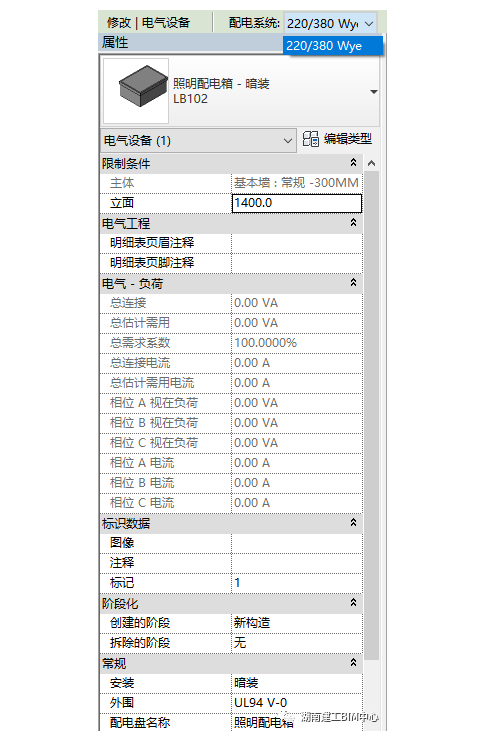Click the 立面 parameter label
The height and width of the screenshot is (737, 503).
[122, 203]
